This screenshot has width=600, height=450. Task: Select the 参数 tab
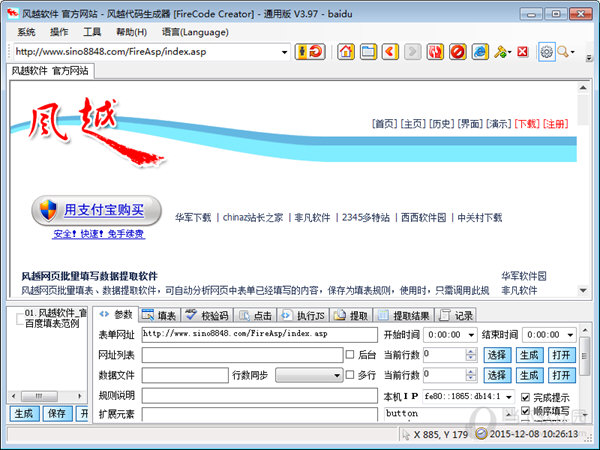click(x=116, y=315)
